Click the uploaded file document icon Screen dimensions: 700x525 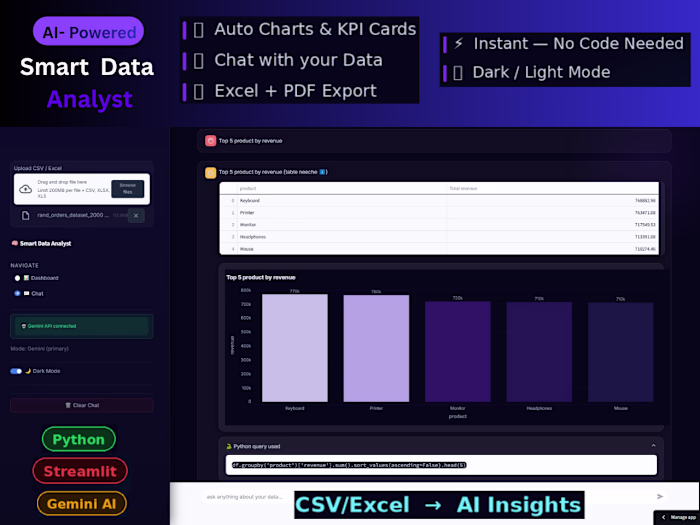click(25, 216)
